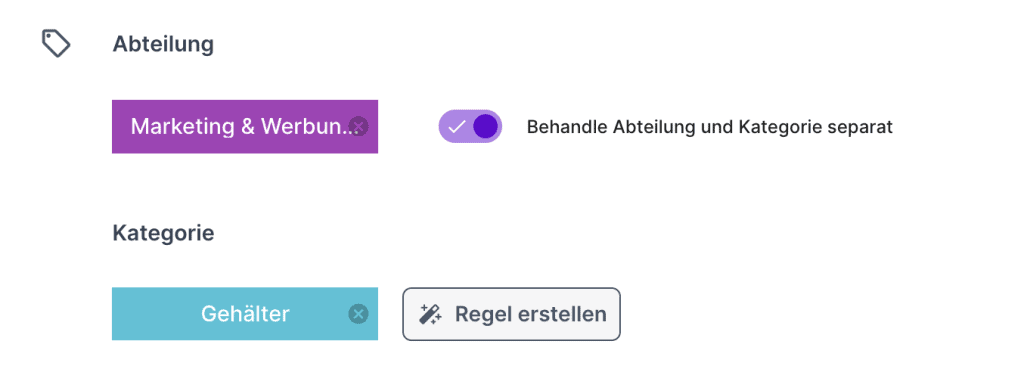Image resolution: width=1024 pixels, height=369 pixels.
Task: Click the x icon on purple chip
Action: tap(359, 126)
